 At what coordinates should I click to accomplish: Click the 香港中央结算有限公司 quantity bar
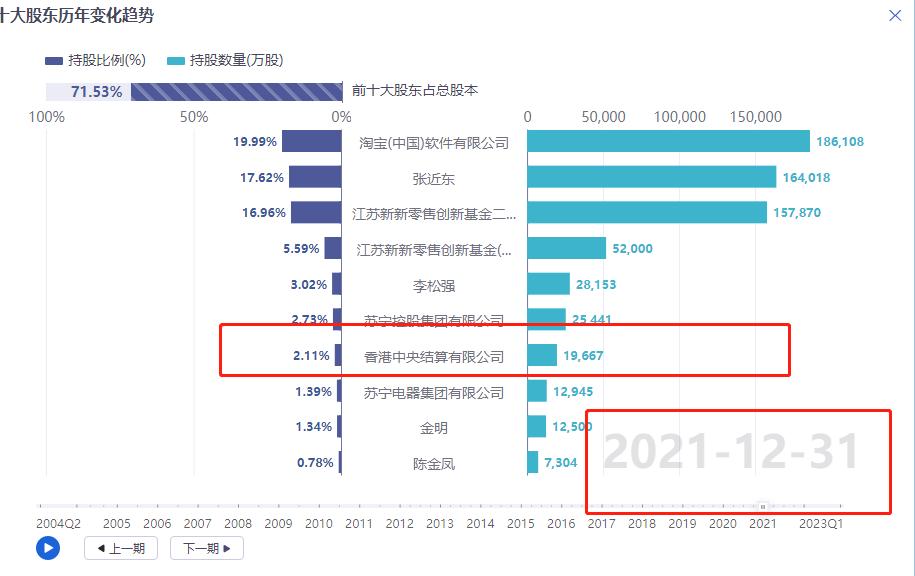(540, 355)
